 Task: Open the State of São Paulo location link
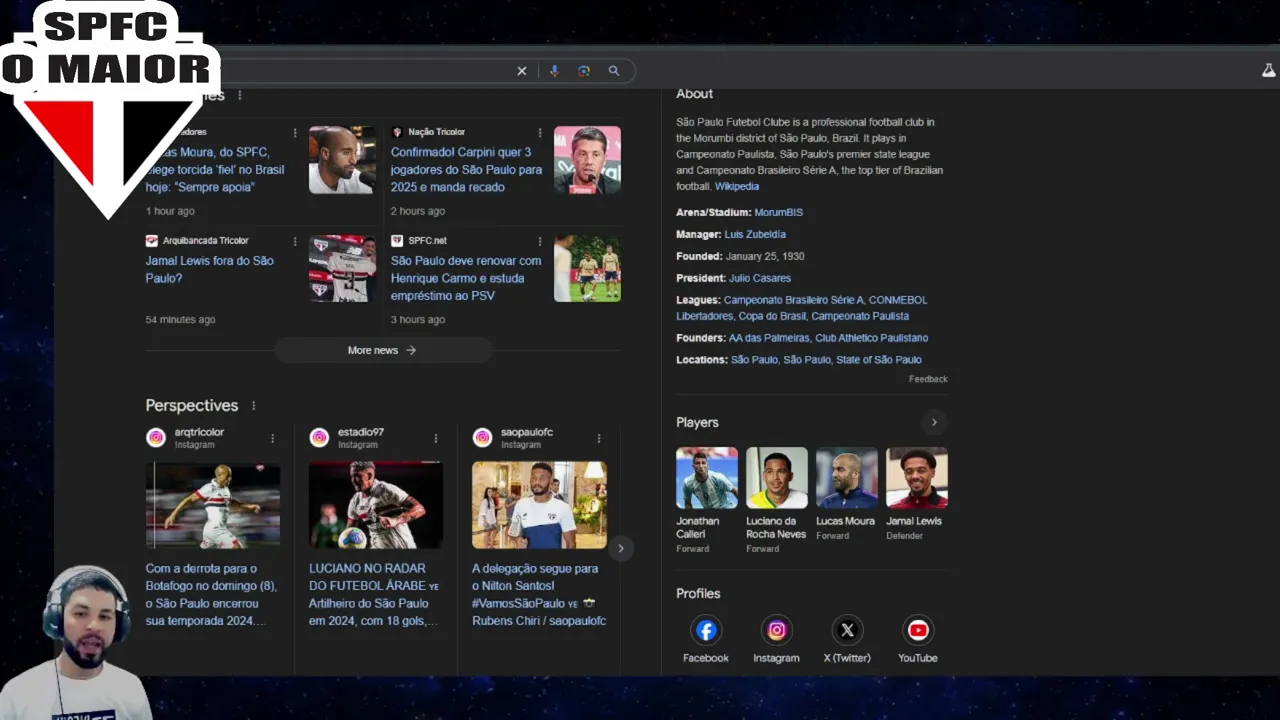[x=879, y=360]
